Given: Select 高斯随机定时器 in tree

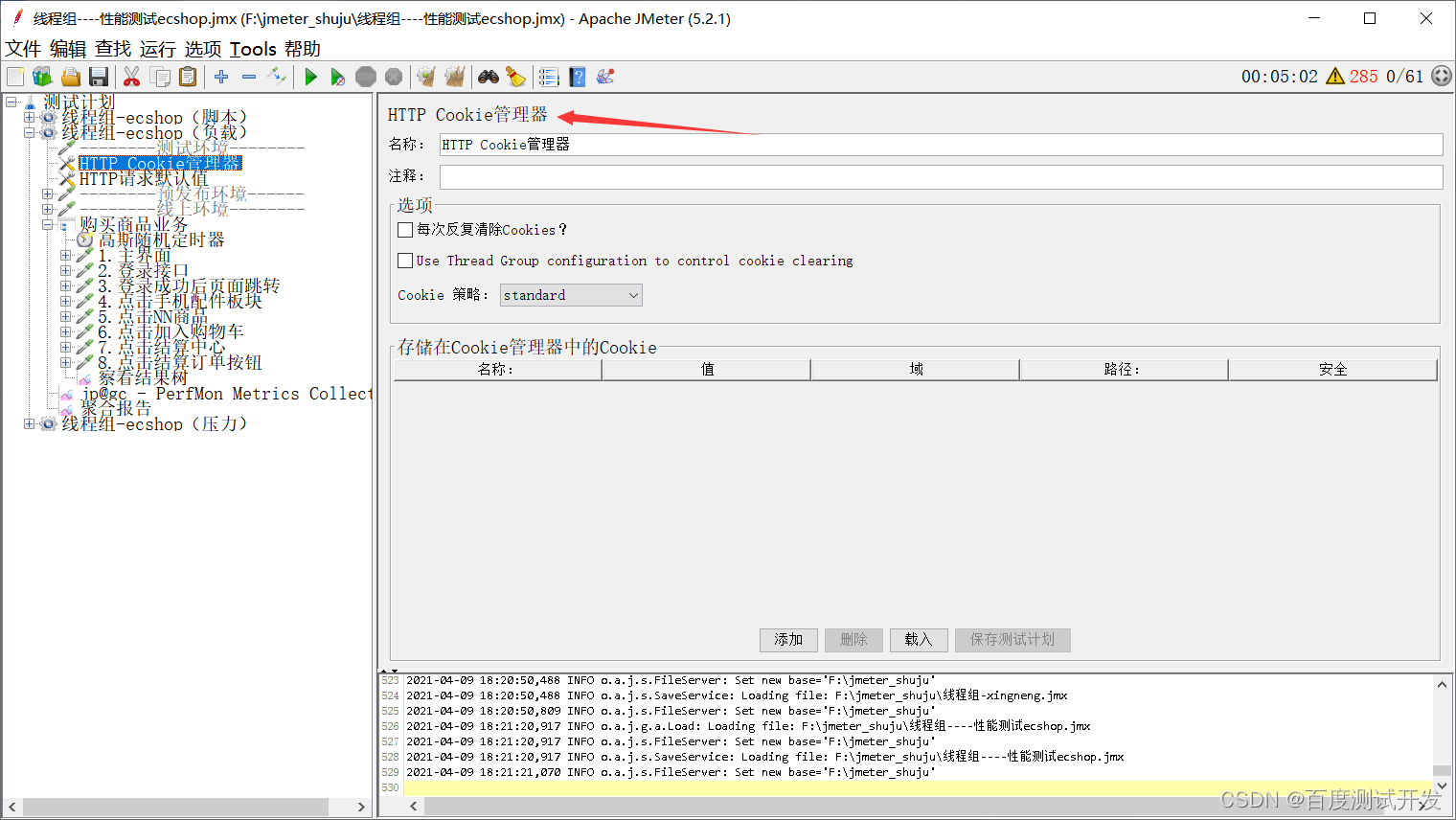Looking at the screenshot, I should [x=162, y=240].
